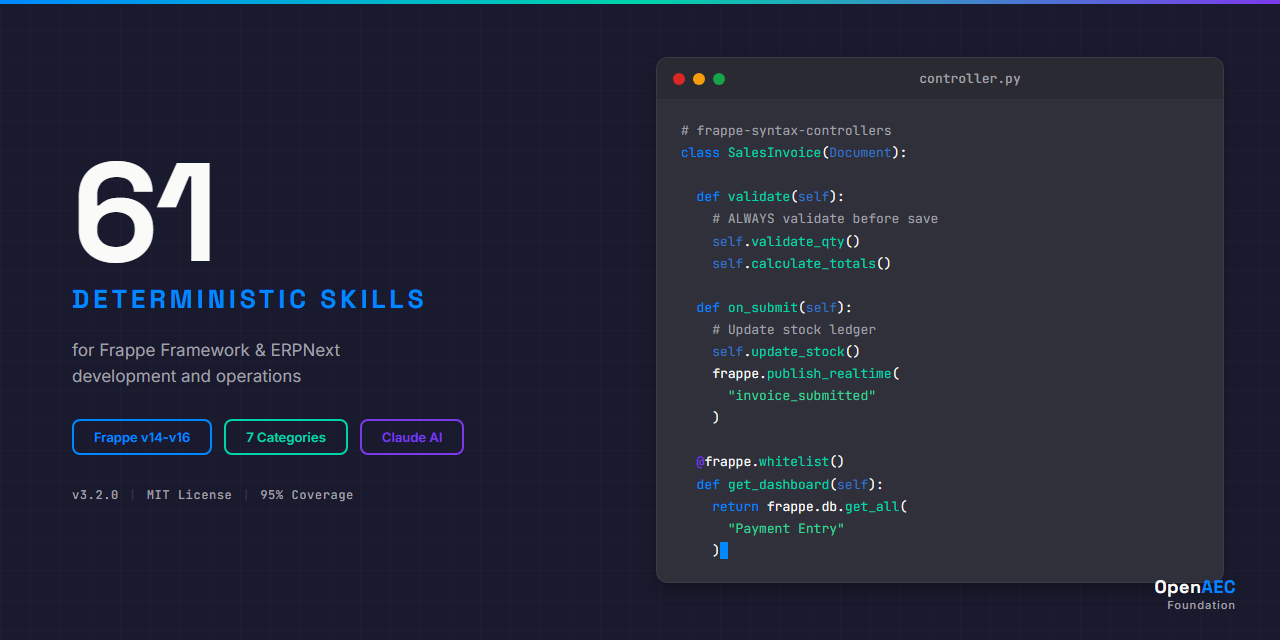Click the 'return frappe.db.get_all(' line
Viewport: 1280px width, 640px height.
[x=810, y=507]
